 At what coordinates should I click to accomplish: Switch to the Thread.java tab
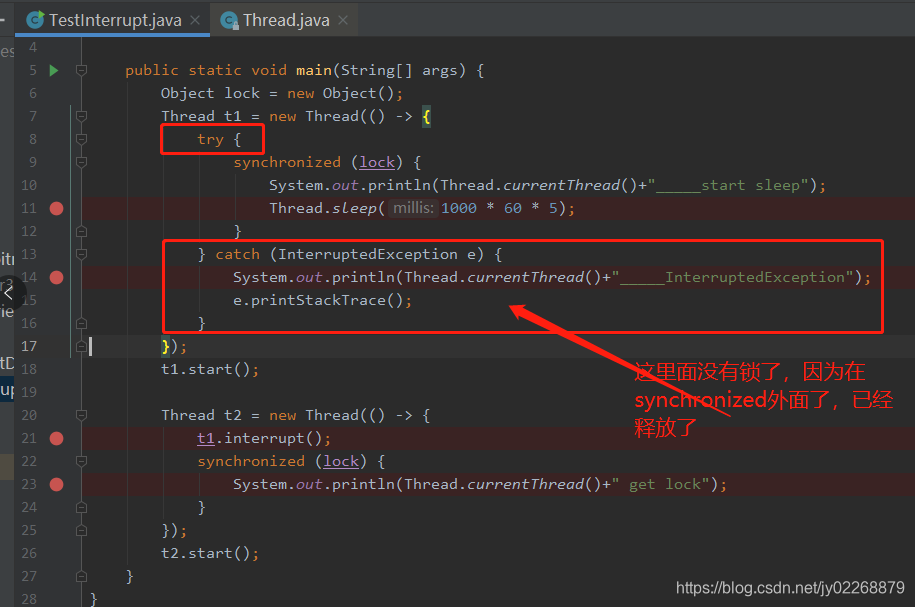(286, 20)
